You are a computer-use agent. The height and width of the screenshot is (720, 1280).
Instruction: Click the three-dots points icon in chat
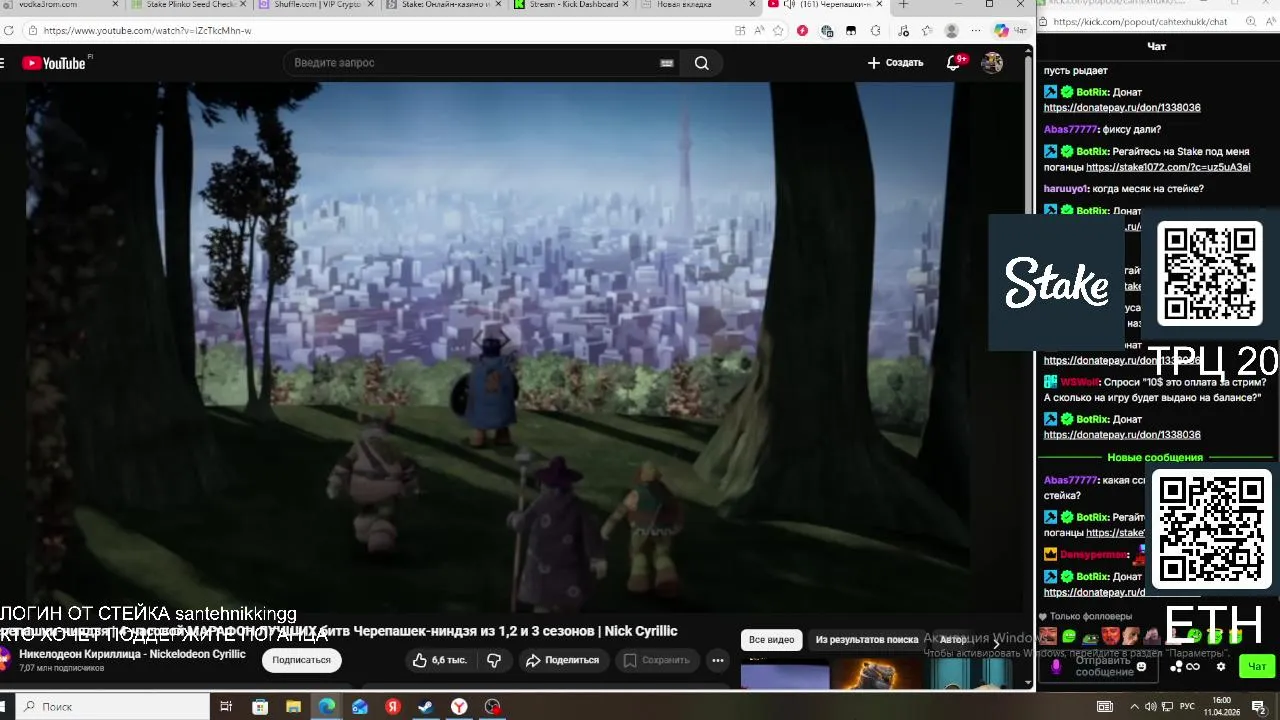pos(1177,667)
